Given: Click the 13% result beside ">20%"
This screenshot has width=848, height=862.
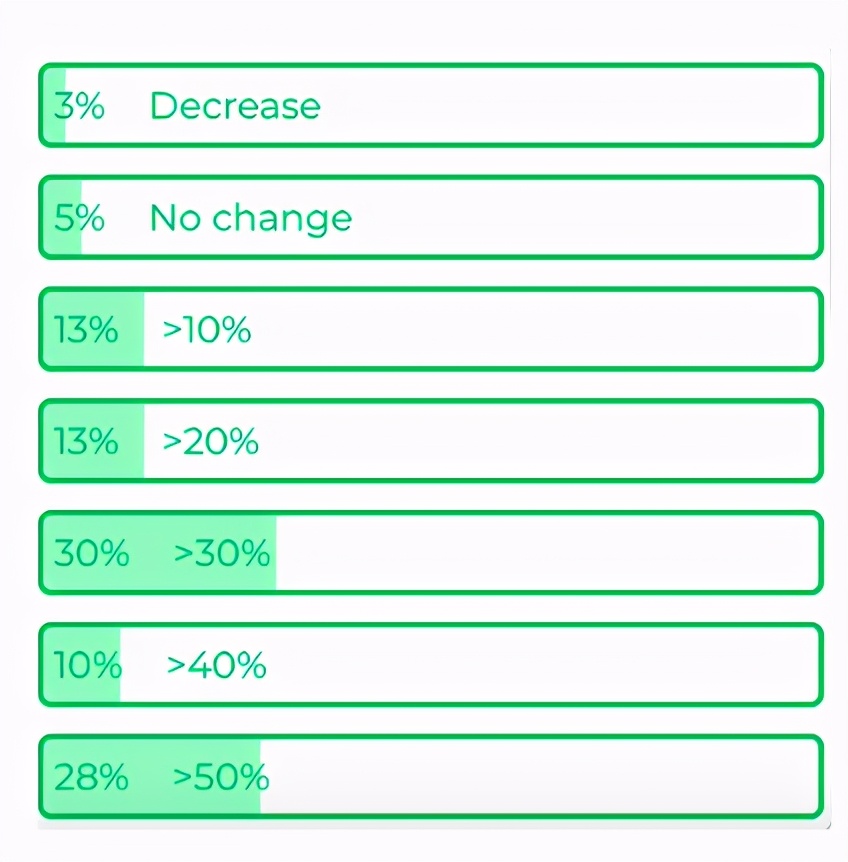Looking at the screenshot, I should tap(86, 441).
